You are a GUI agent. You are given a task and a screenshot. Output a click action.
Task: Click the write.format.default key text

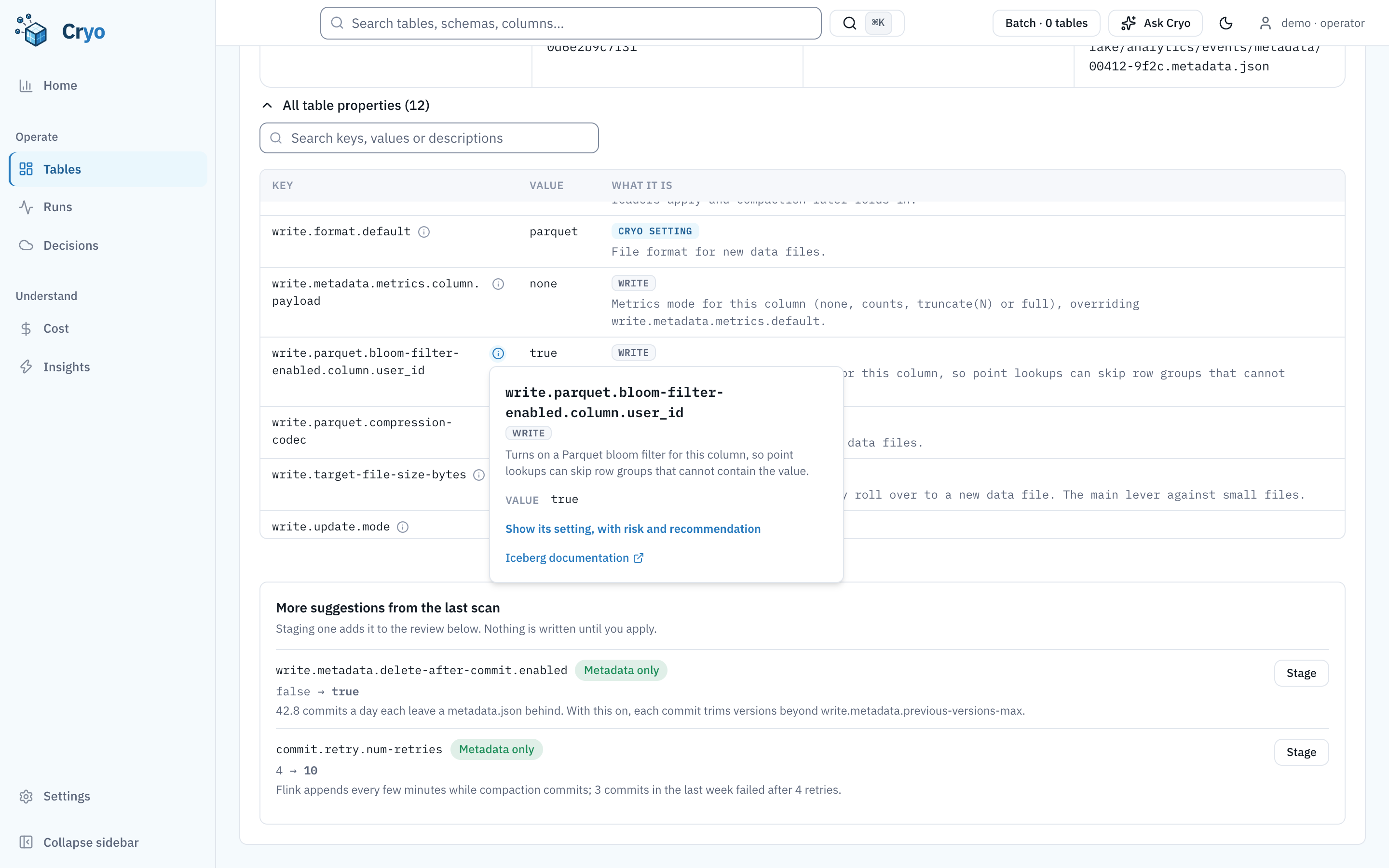[341, 231]
